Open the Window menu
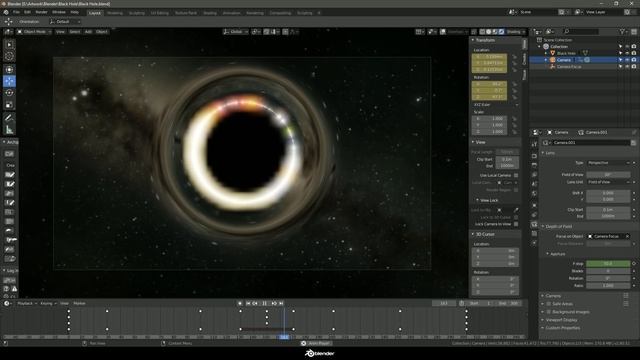The width and height of the screenshot is (640, 360). [59, 12]
